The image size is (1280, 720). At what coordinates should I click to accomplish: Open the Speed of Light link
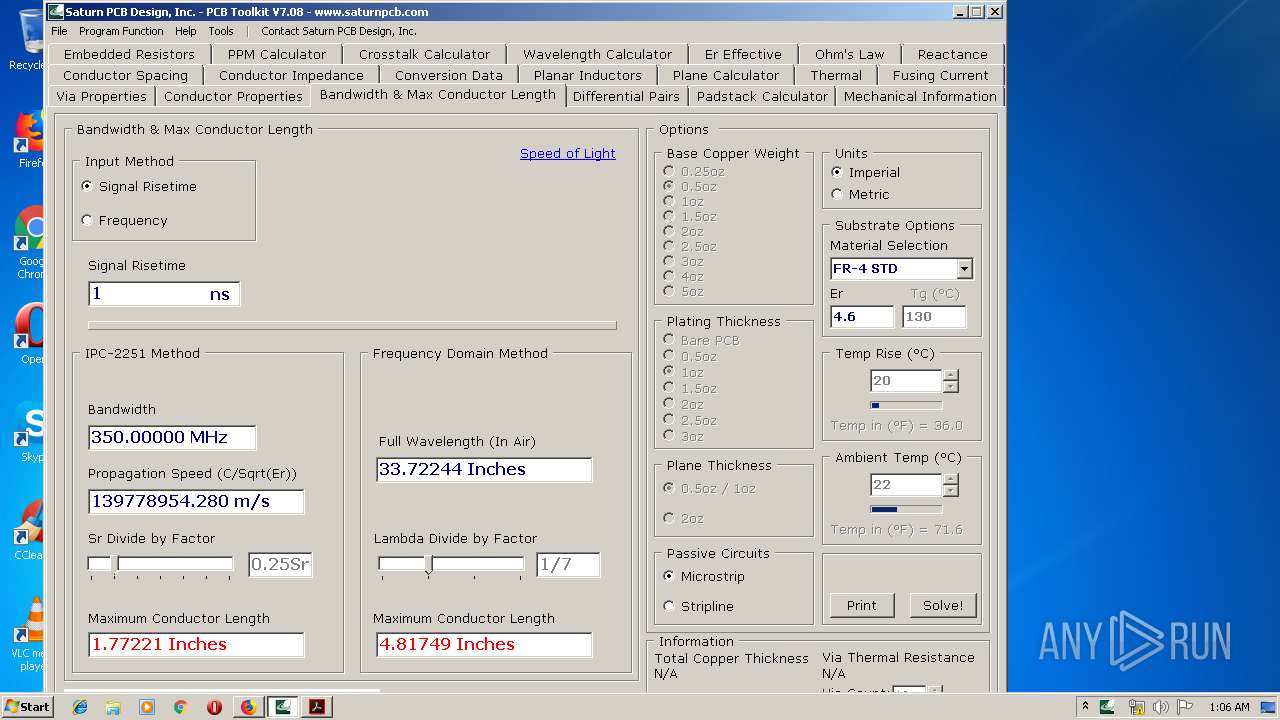568,153
